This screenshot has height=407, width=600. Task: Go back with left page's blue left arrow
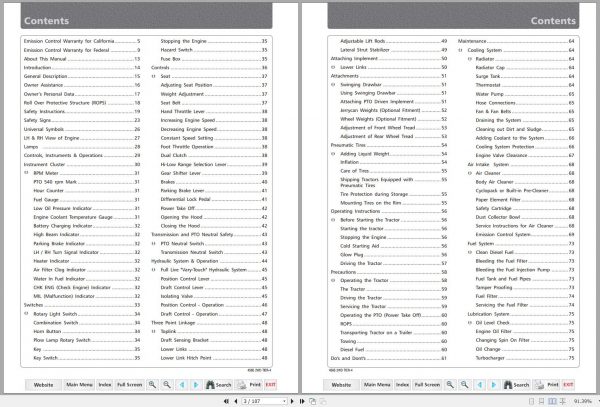point(182,385)
